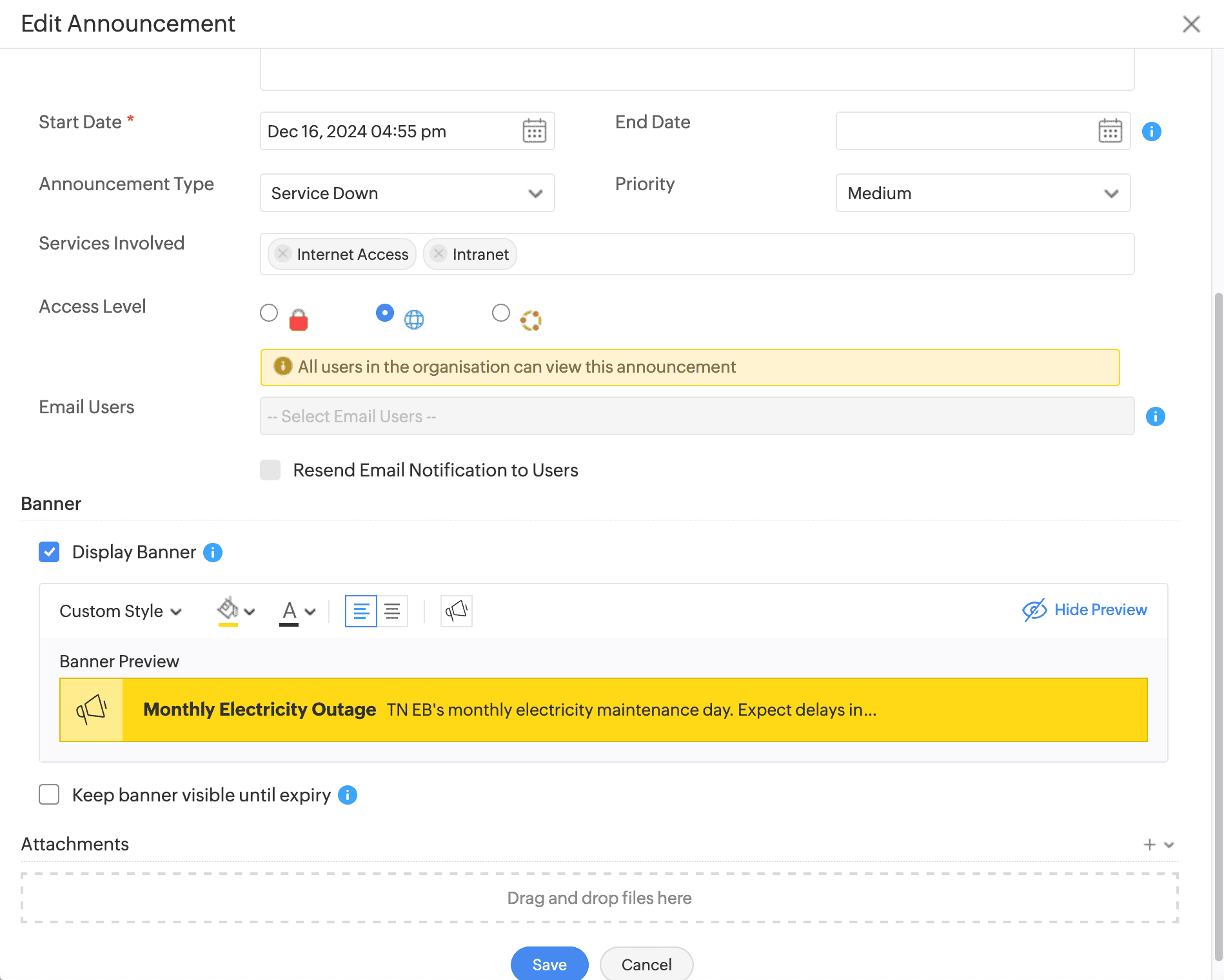This screenshot has width=1224, height=980.
Task: Open the banner background fill color picker
Action: (x=235, y=611)
